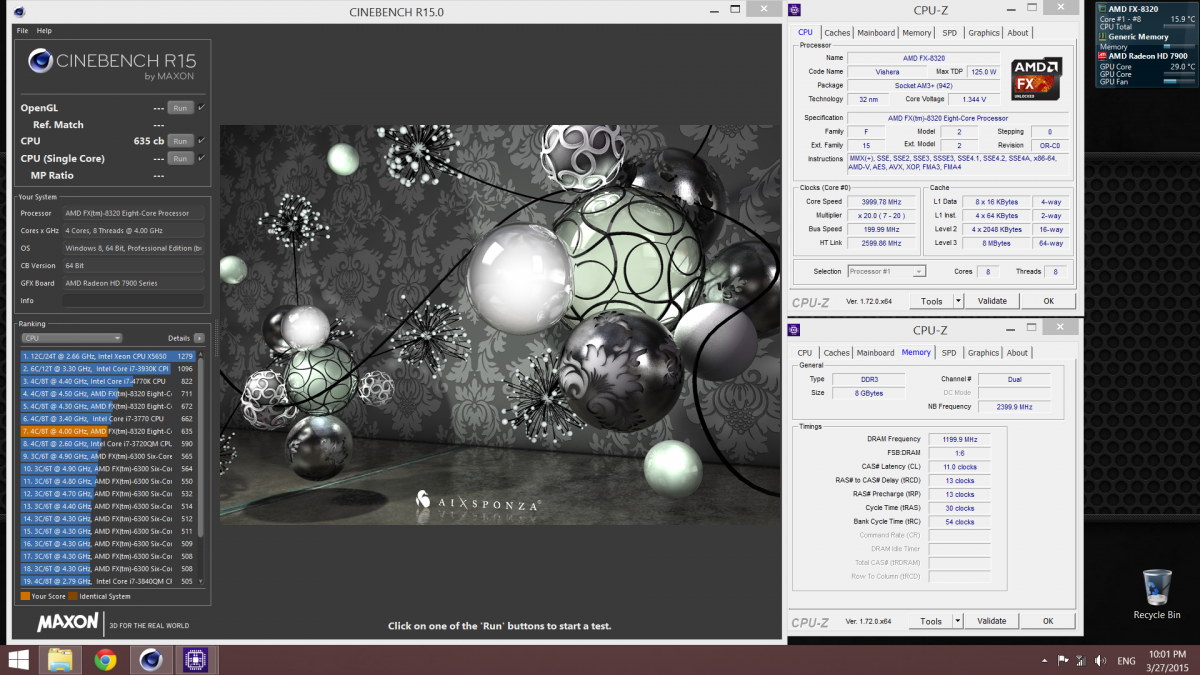Open the Processor #1 selection dropdown
1200x675 pixels.
tap(886, 271)
